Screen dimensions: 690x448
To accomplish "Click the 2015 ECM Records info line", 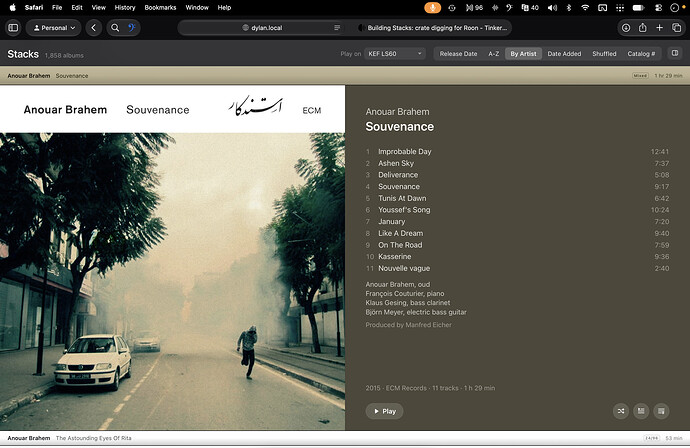I will point(430,388).
